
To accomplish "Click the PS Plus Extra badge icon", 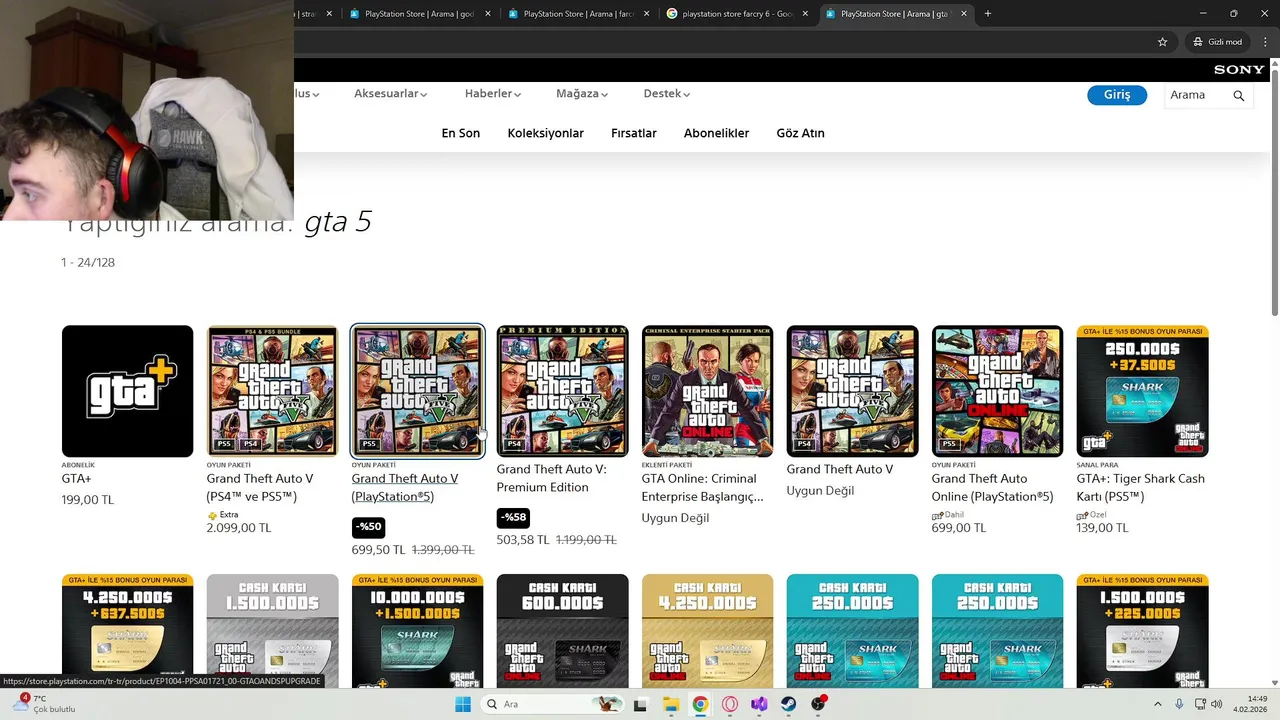I will 212,515.
